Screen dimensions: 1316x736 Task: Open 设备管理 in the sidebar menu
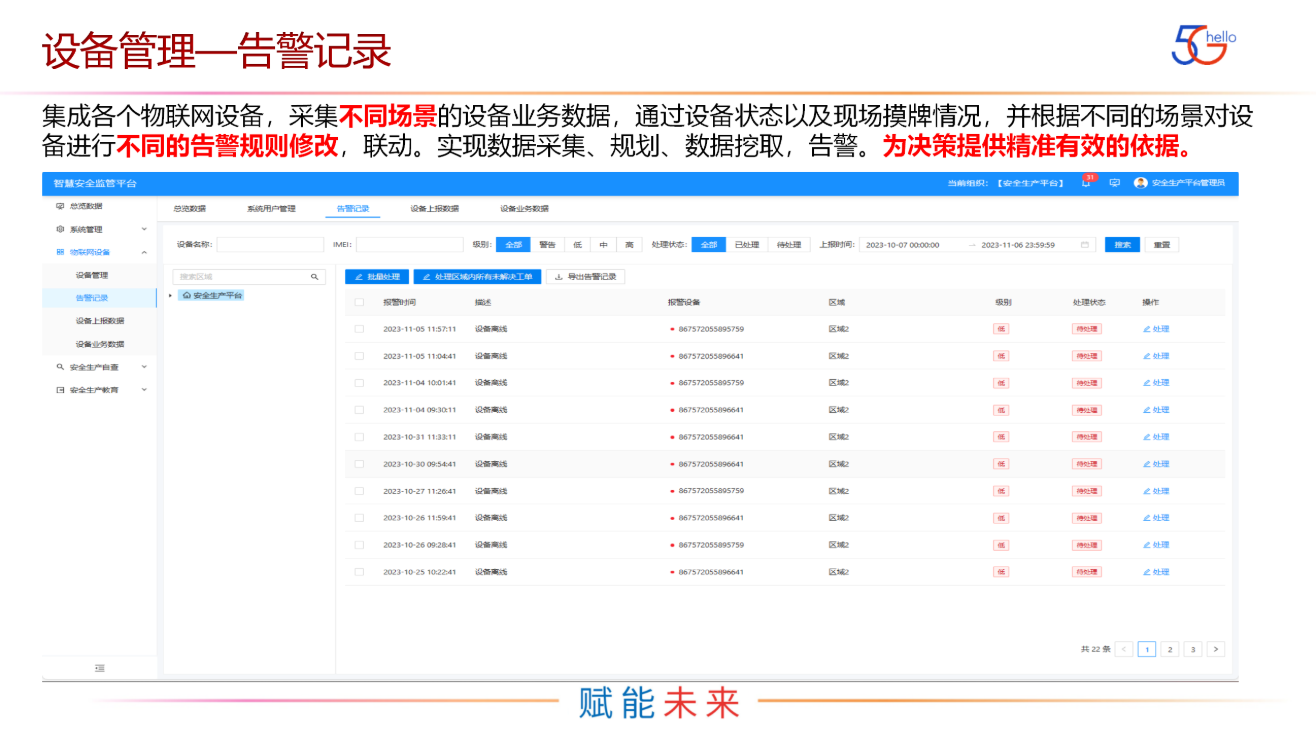coord(92,275)
